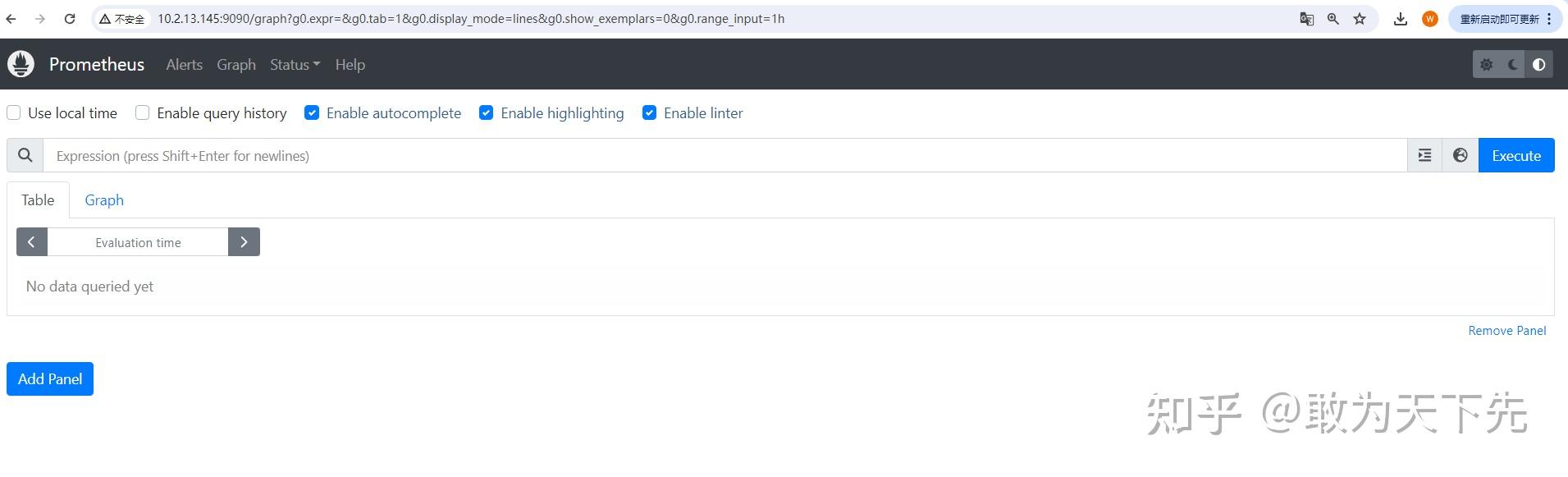Image resolution: width=1568 pixels, height=477 pixels.
Task: Click the not-secure warning icon in address bar
Action: coord(105,19)
